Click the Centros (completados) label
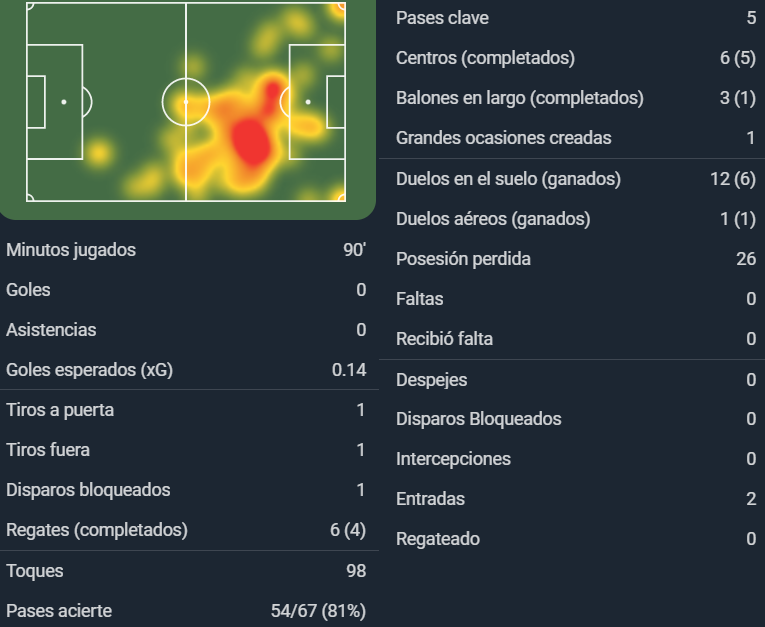This screenshot has width=765, height=627. coord(485,58)
